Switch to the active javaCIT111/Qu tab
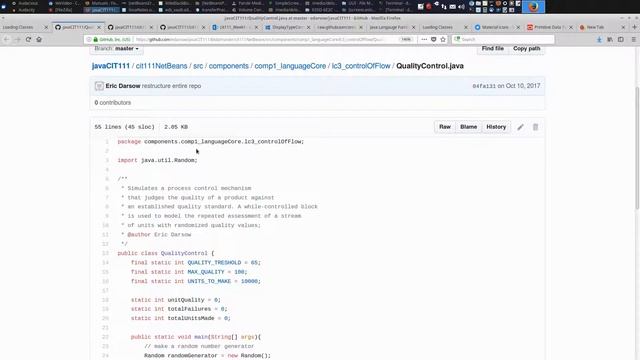This screenshot has width=640, height=360. coord(78,27)
